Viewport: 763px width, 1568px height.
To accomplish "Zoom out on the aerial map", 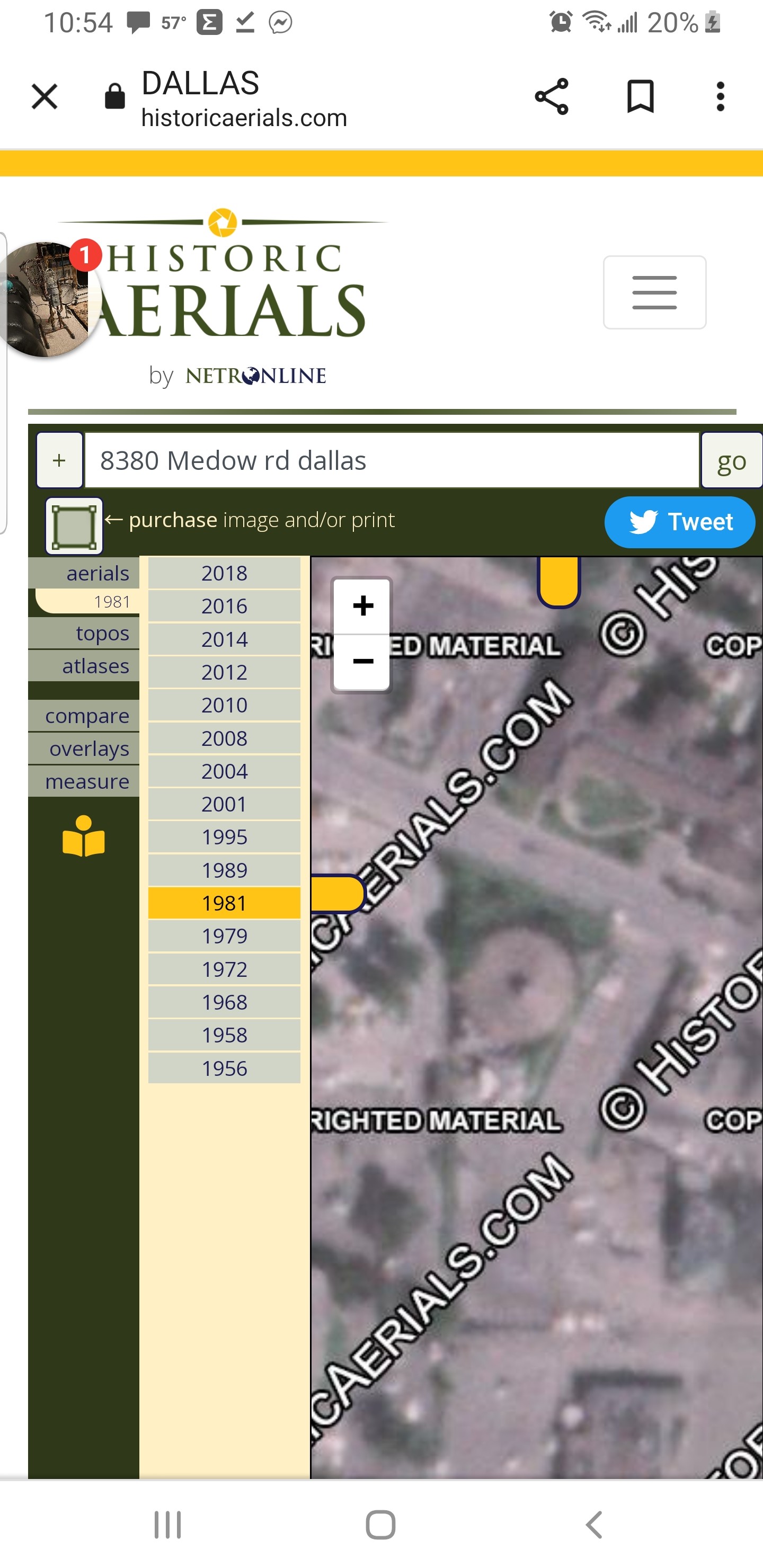I will tap(363, 661).
